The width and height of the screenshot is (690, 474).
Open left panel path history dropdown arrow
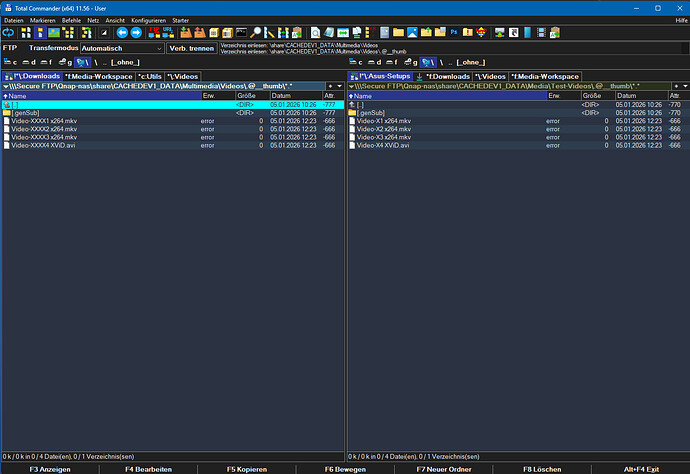[338, 86]
